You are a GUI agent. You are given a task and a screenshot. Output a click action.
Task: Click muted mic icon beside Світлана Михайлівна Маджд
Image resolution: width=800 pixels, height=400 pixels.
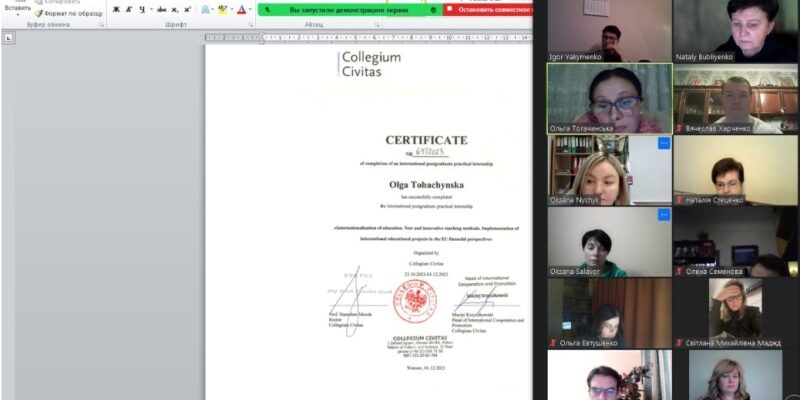[x=679, y=343]
